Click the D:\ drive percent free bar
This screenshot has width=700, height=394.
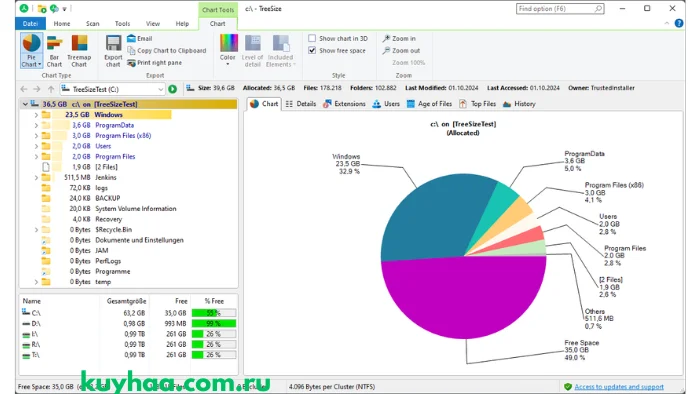214,323
